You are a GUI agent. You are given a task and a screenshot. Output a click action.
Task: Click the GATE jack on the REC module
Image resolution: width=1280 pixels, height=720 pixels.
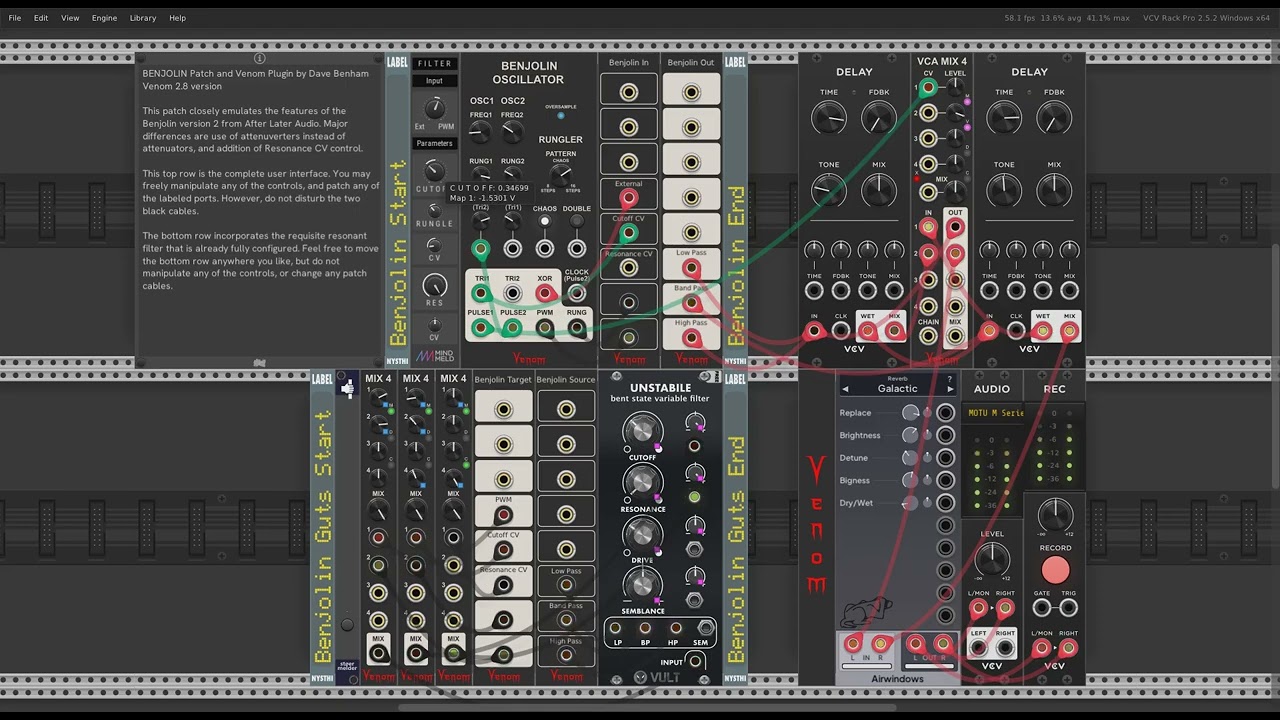(1042, 607)
